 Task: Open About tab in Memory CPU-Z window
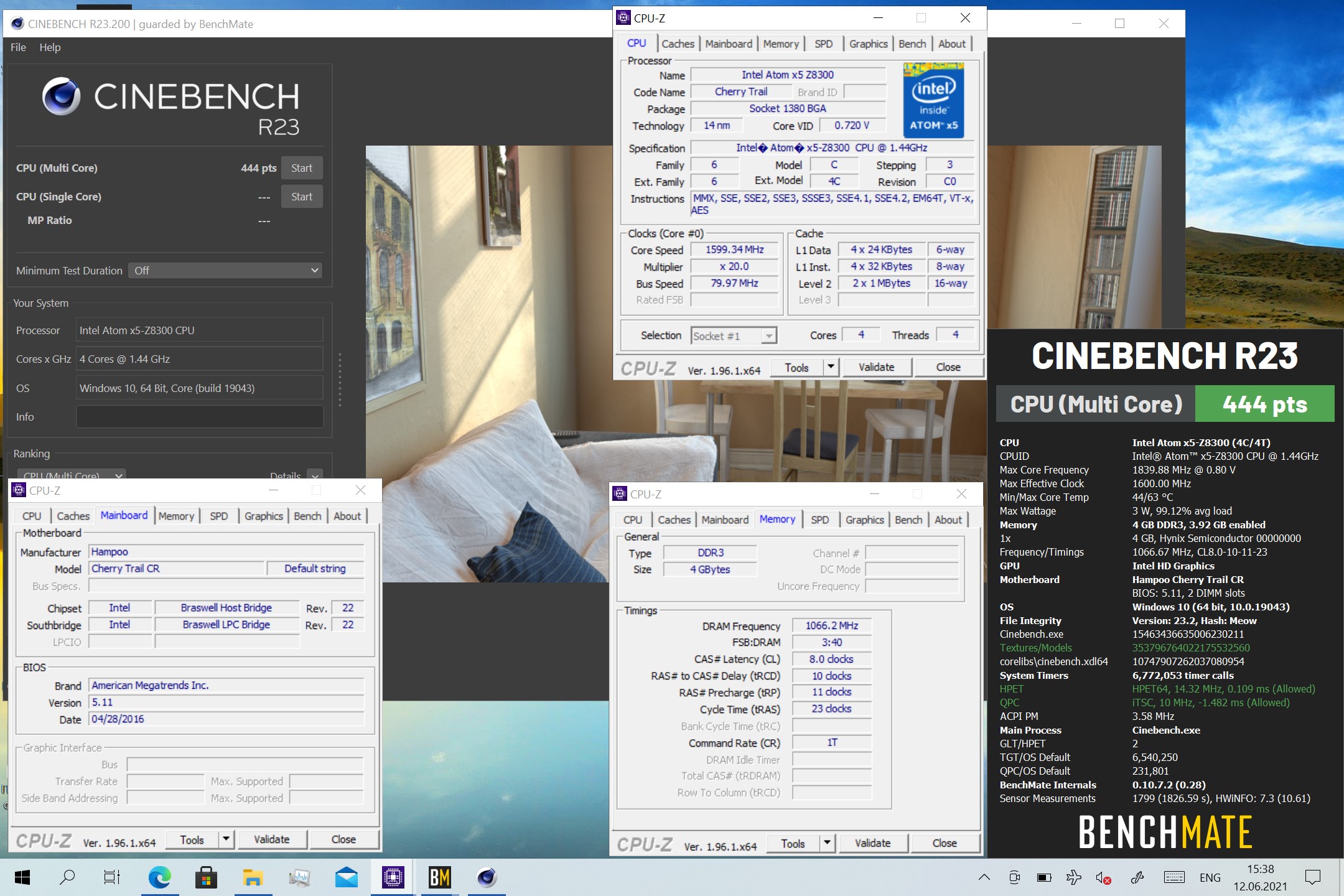[x=948, y=520]
